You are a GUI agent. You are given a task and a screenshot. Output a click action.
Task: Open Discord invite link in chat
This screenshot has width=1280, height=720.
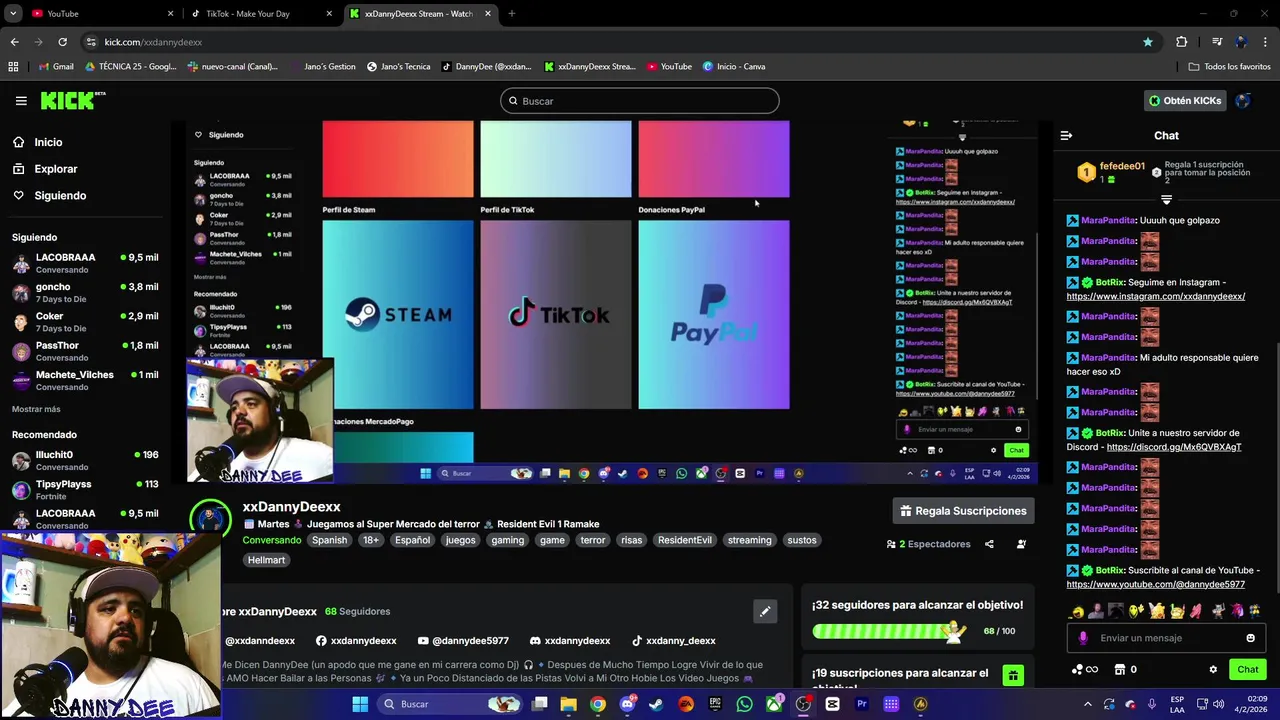point(1174,447)
